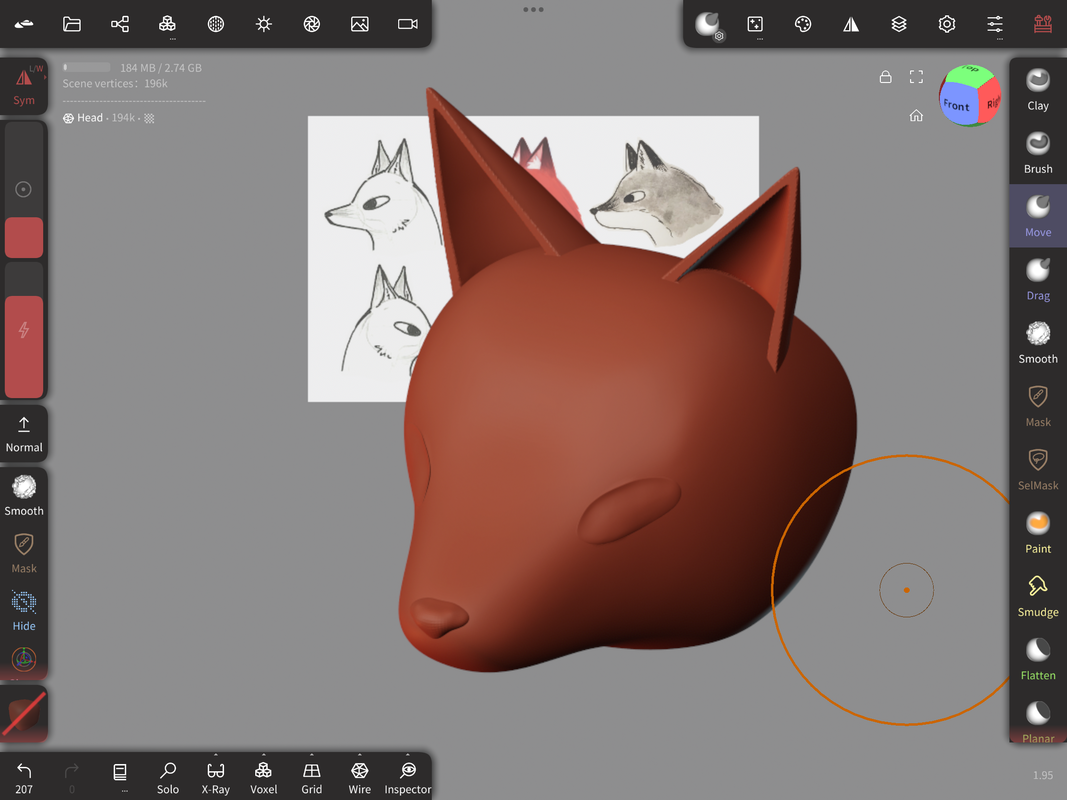Choose the Flatten brush
The height and width of the screenshot is (800, 1067).
click(1038, 659)
